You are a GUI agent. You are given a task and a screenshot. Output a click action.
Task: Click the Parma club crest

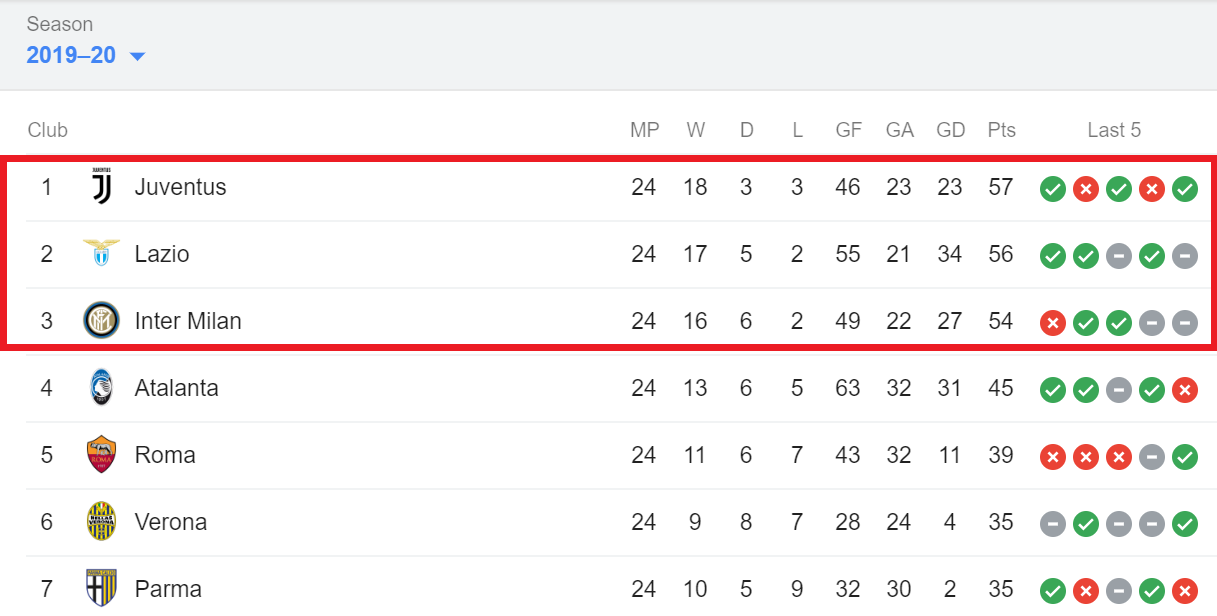(101, 589)
